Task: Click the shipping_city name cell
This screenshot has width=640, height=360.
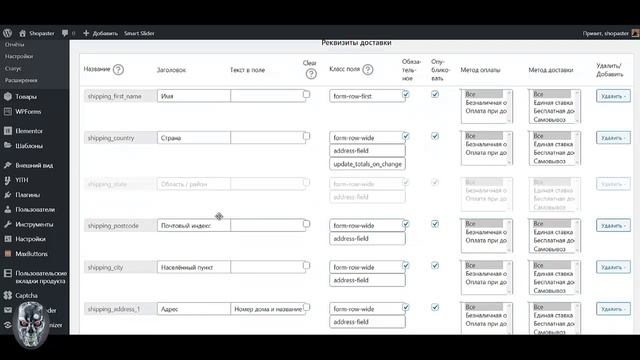Action: 120,267
